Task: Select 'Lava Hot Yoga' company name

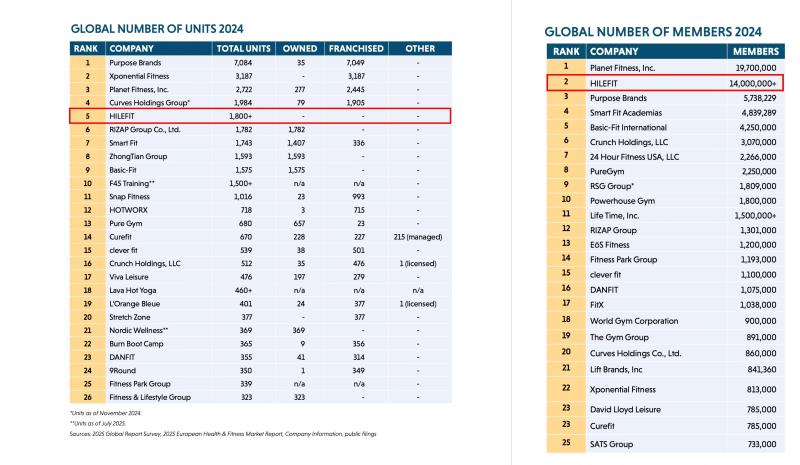Action: tap(133, 290)
